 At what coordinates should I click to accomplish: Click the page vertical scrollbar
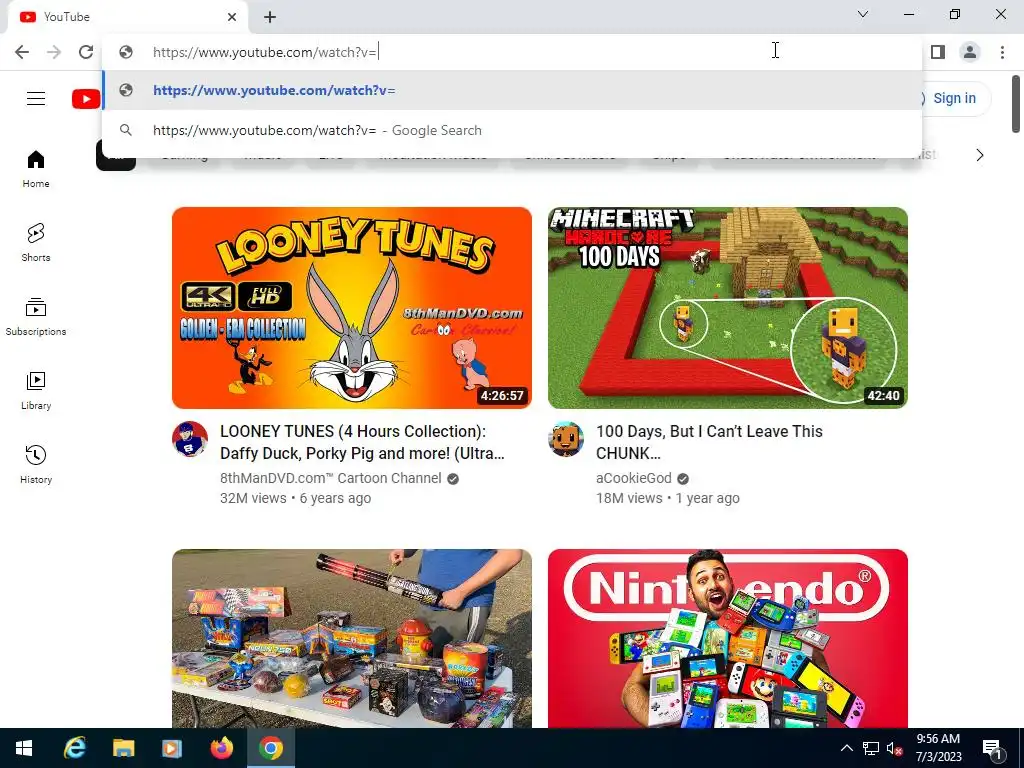[x=1016, y=104]
